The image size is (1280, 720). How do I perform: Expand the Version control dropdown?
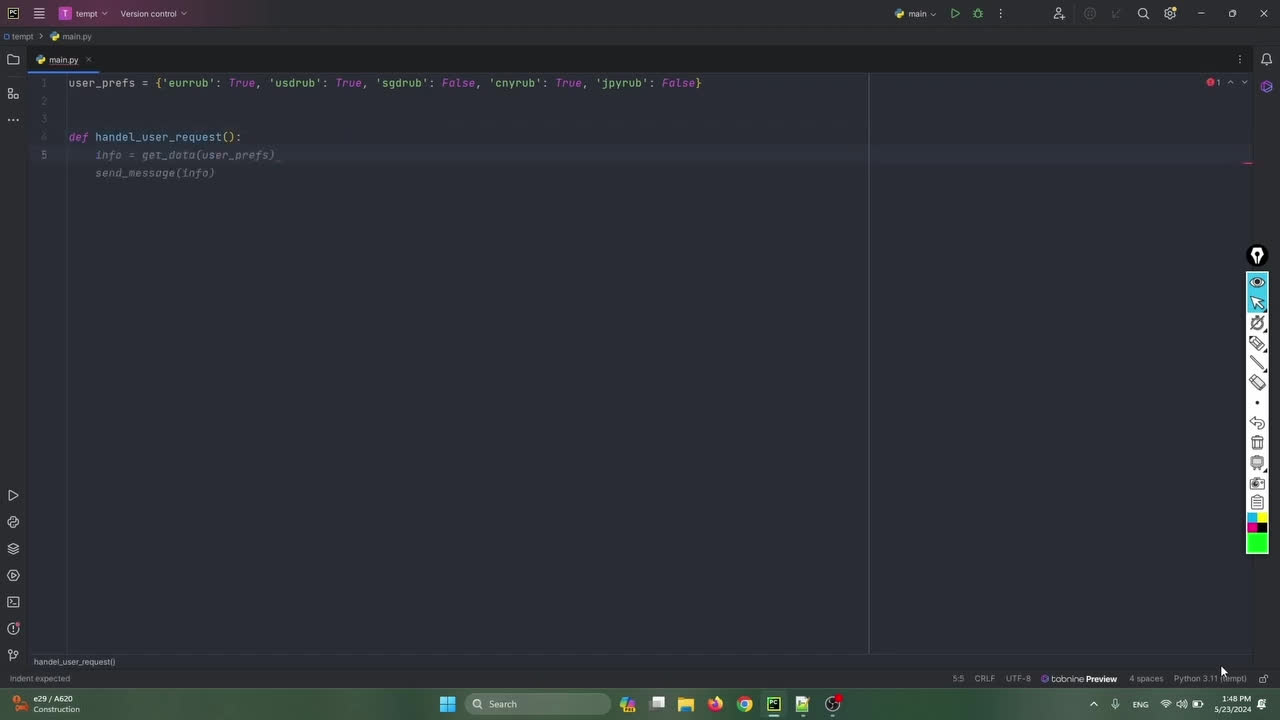pyautogui.click(x=153, y=14)
